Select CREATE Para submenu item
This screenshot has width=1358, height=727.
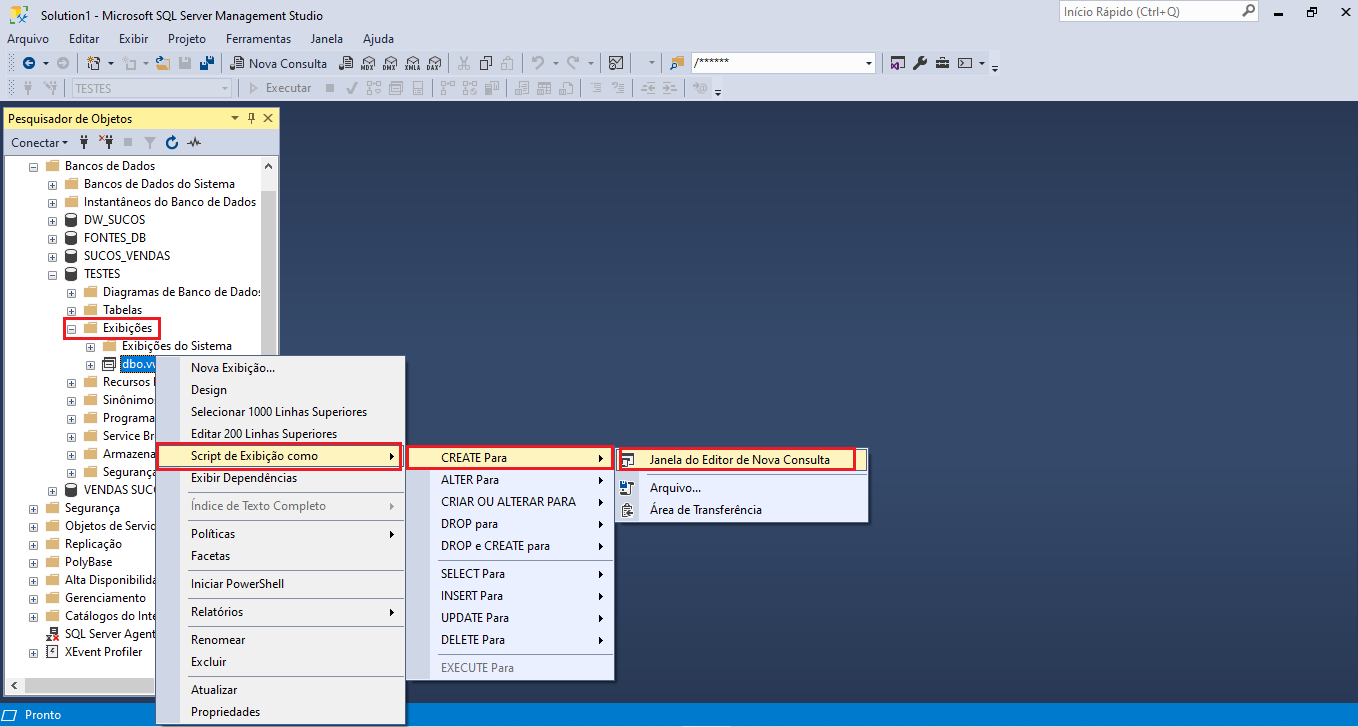coord(510,458)
